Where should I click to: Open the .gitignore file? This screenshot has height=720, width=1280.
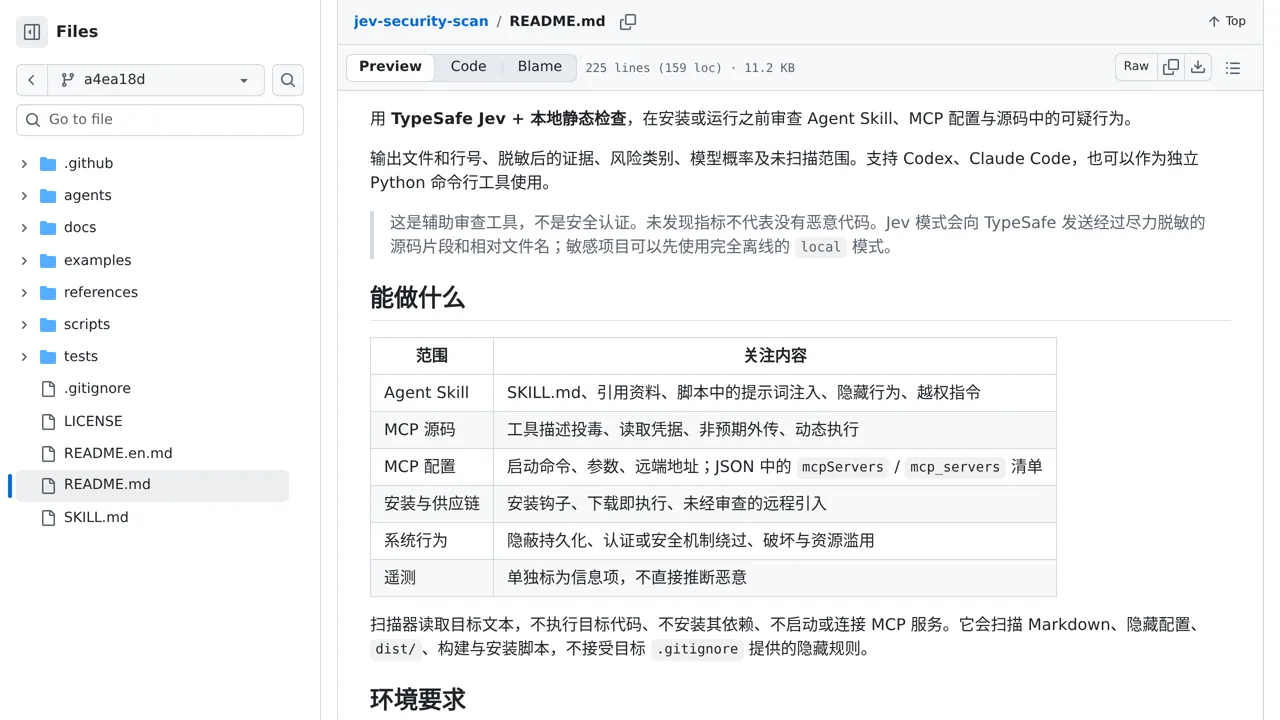point(97,388)
